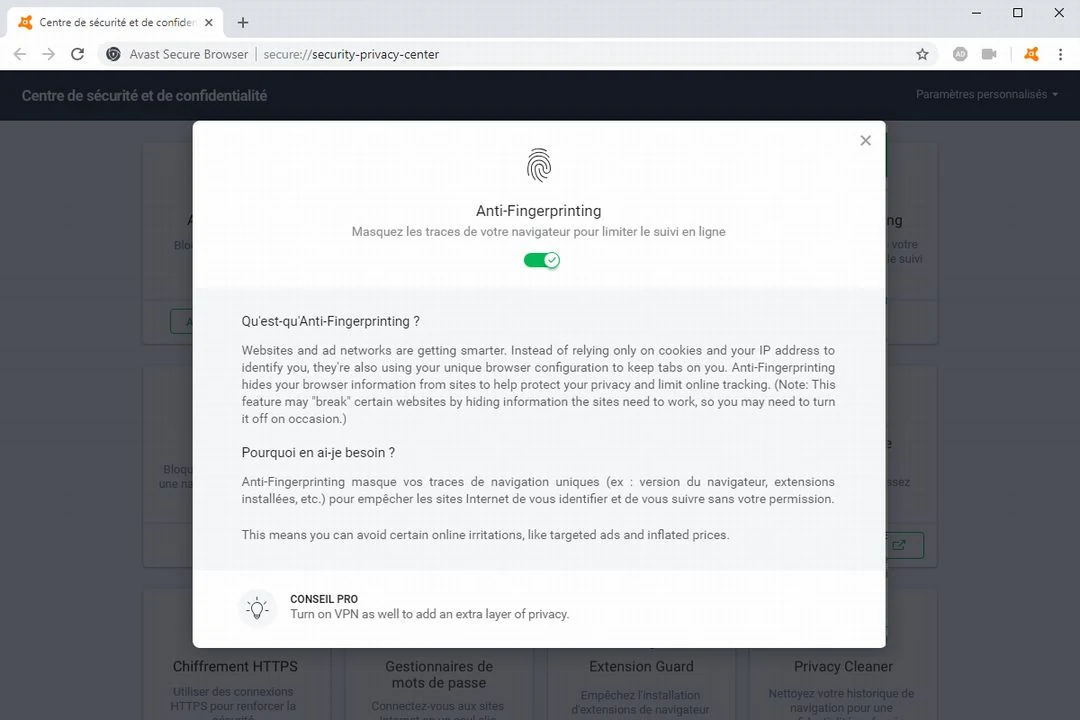The image size is (1080, 720).
Task: Open the Avast security center icon
Action: coord(1030,54)
